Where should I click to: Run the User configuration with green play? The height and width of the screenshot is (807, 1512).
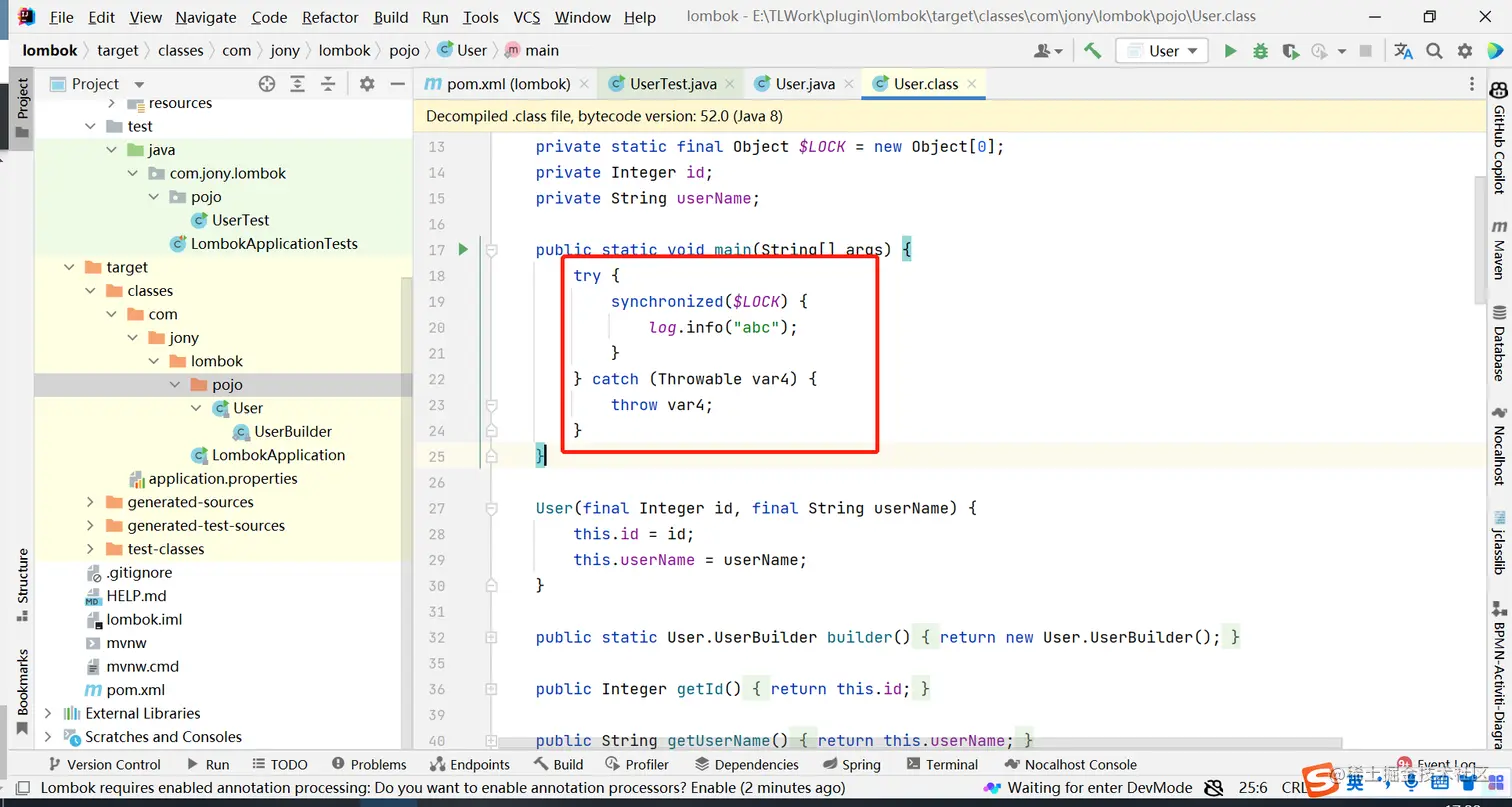(1230, 51)
